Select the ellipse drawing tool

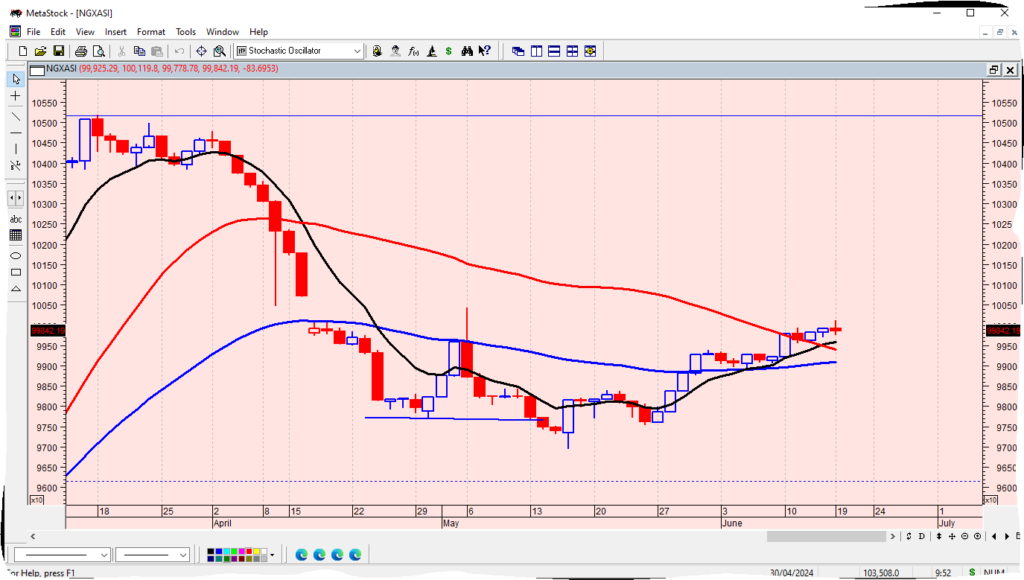tap(15, 253)
